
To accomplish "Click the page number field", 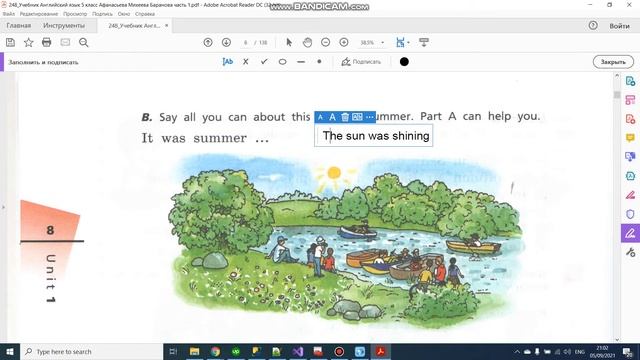I will click(245, 42).
